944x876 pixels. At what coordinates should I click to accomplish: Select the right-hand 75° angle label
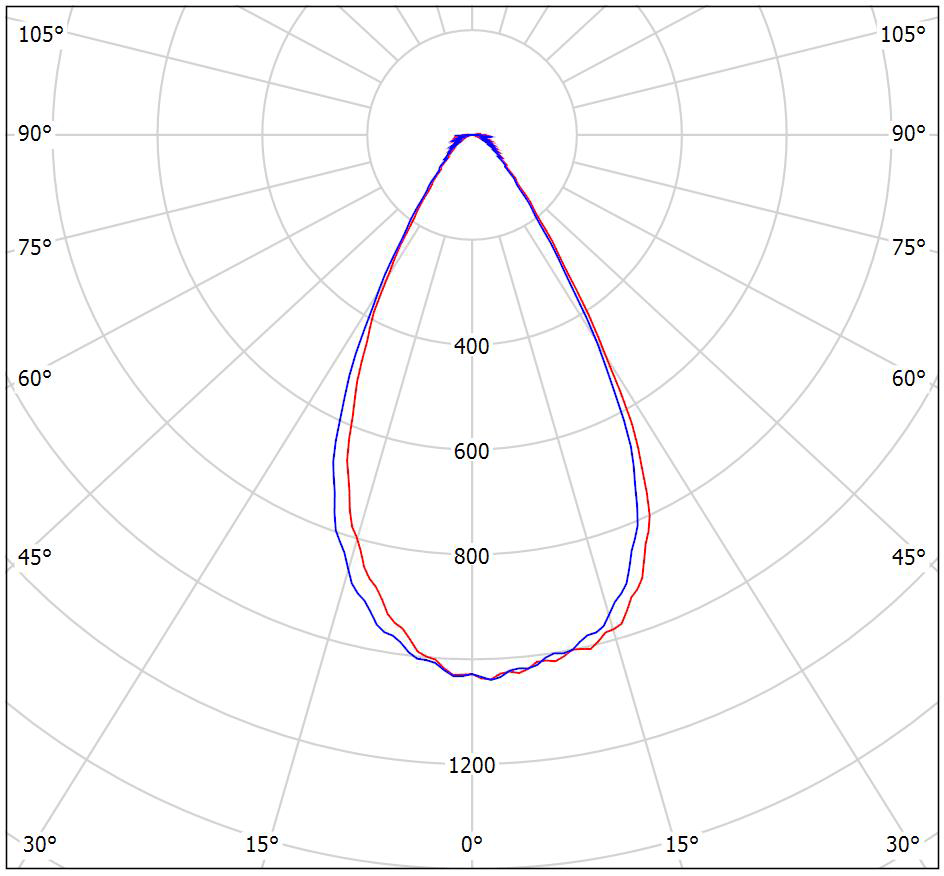pos(909,248)
